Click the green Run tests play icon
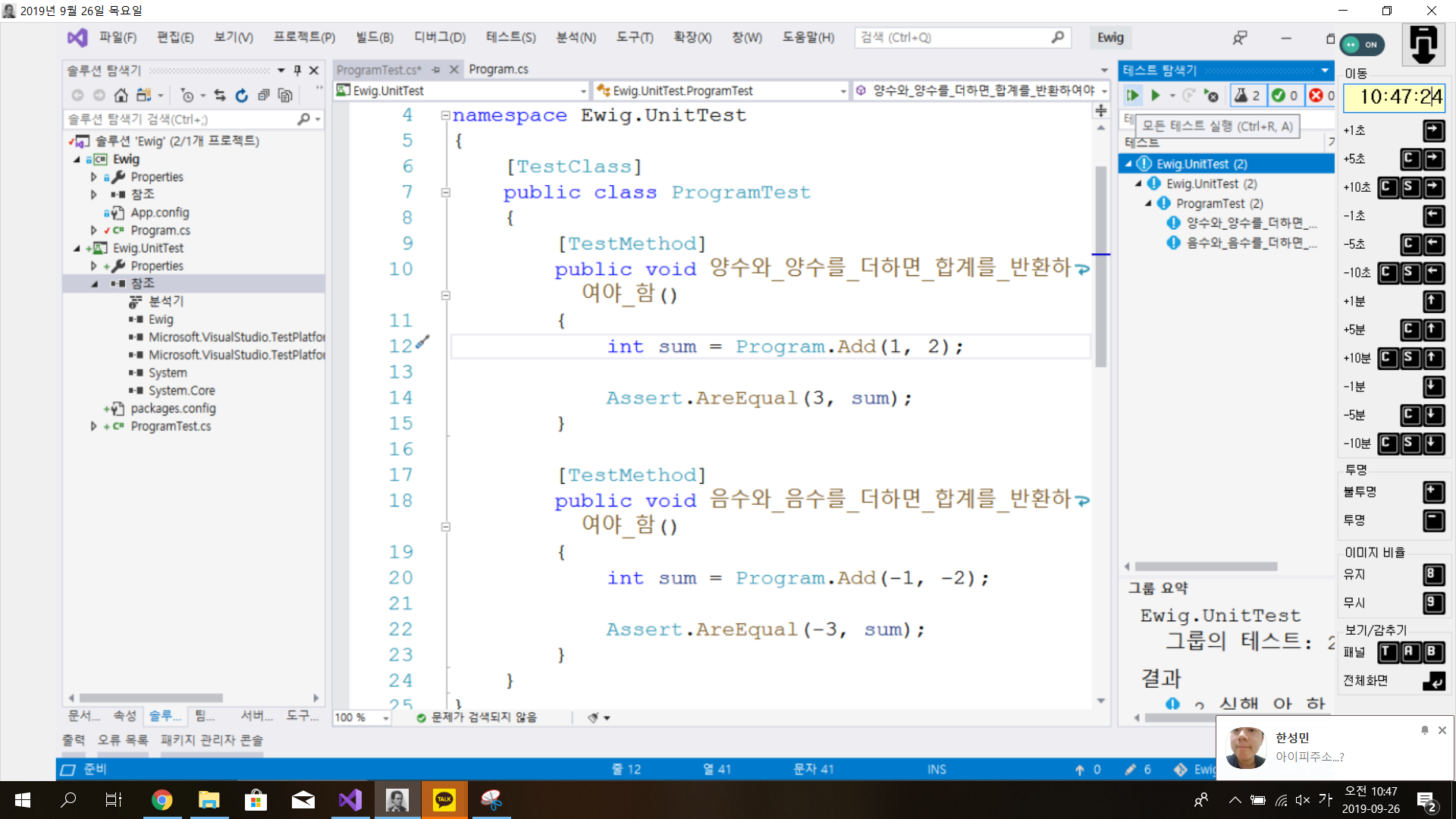Screen dimensions: 1456x819 (1156, 96)
